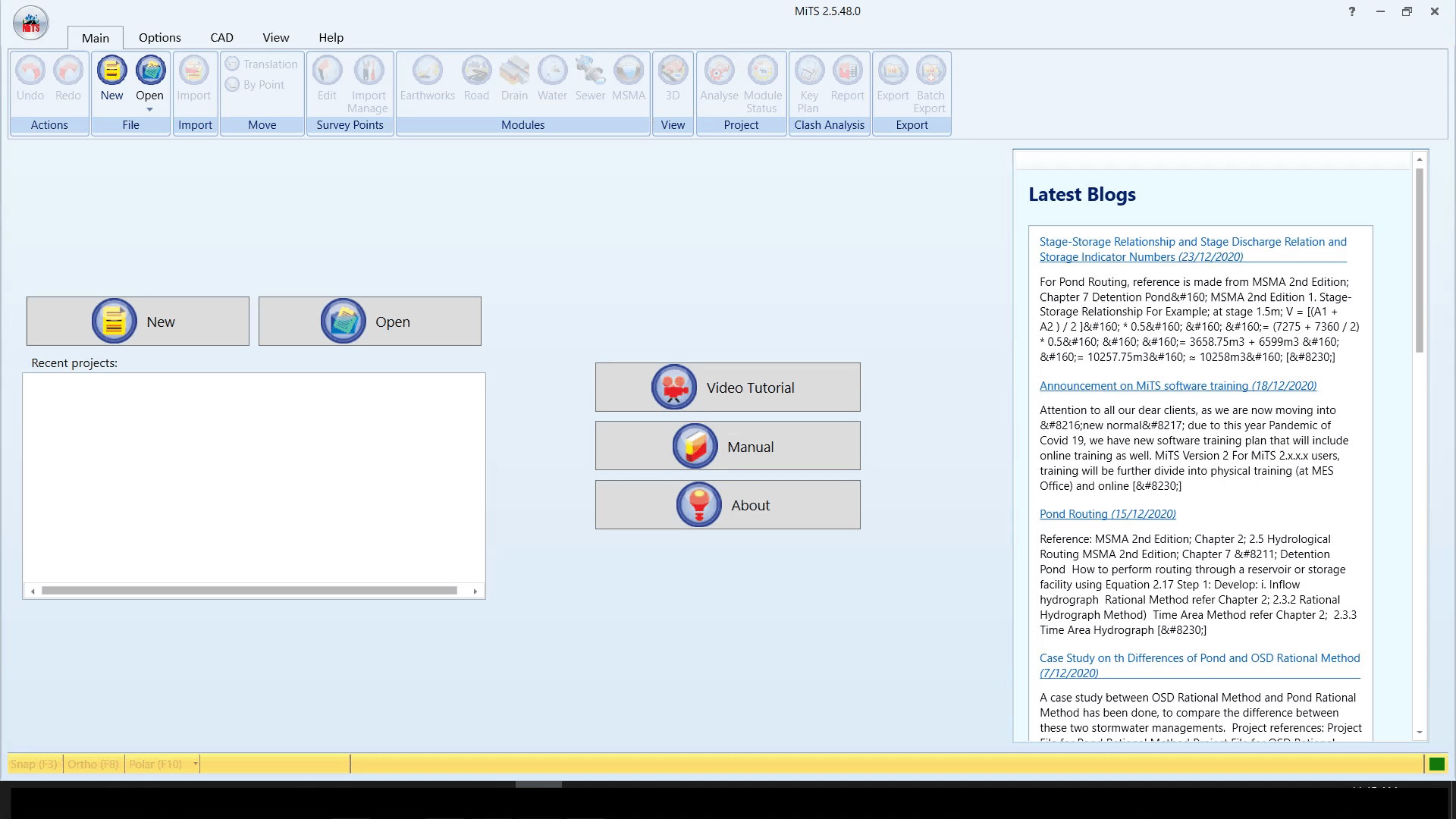
Task: Switch to the CAD ribbon tab
Action: tap(222, 37)
